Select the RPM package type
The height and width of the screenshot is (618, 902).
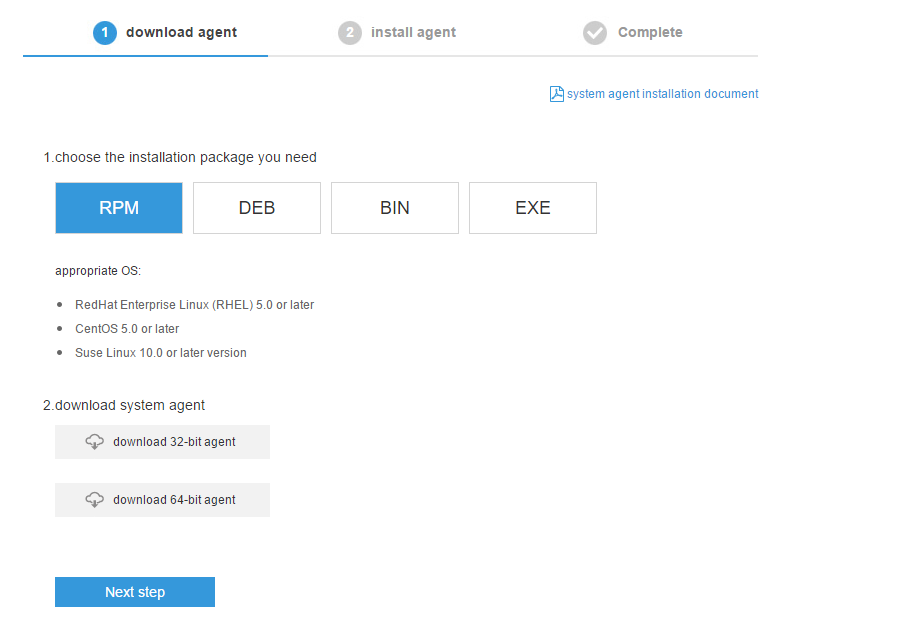(119, 208)
